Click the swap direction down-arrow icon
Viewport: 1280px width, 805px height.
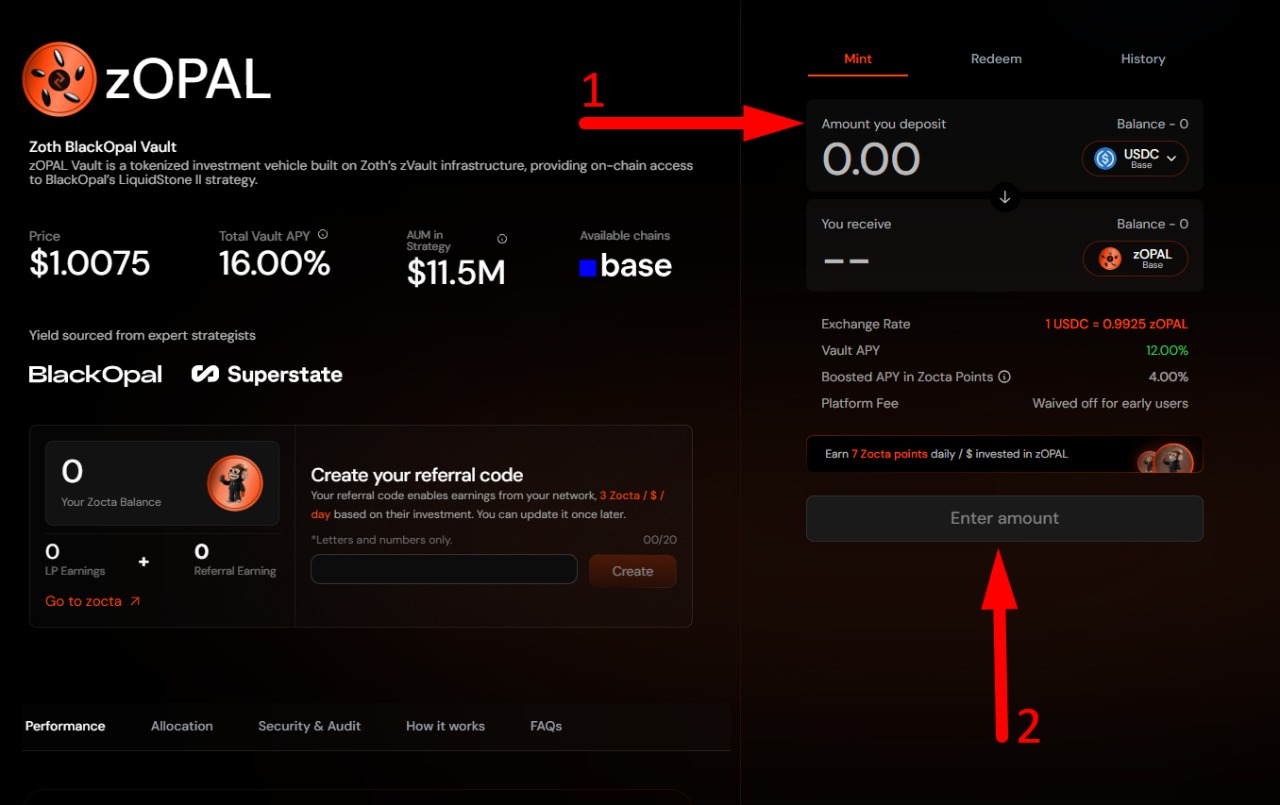[1005, 197]
